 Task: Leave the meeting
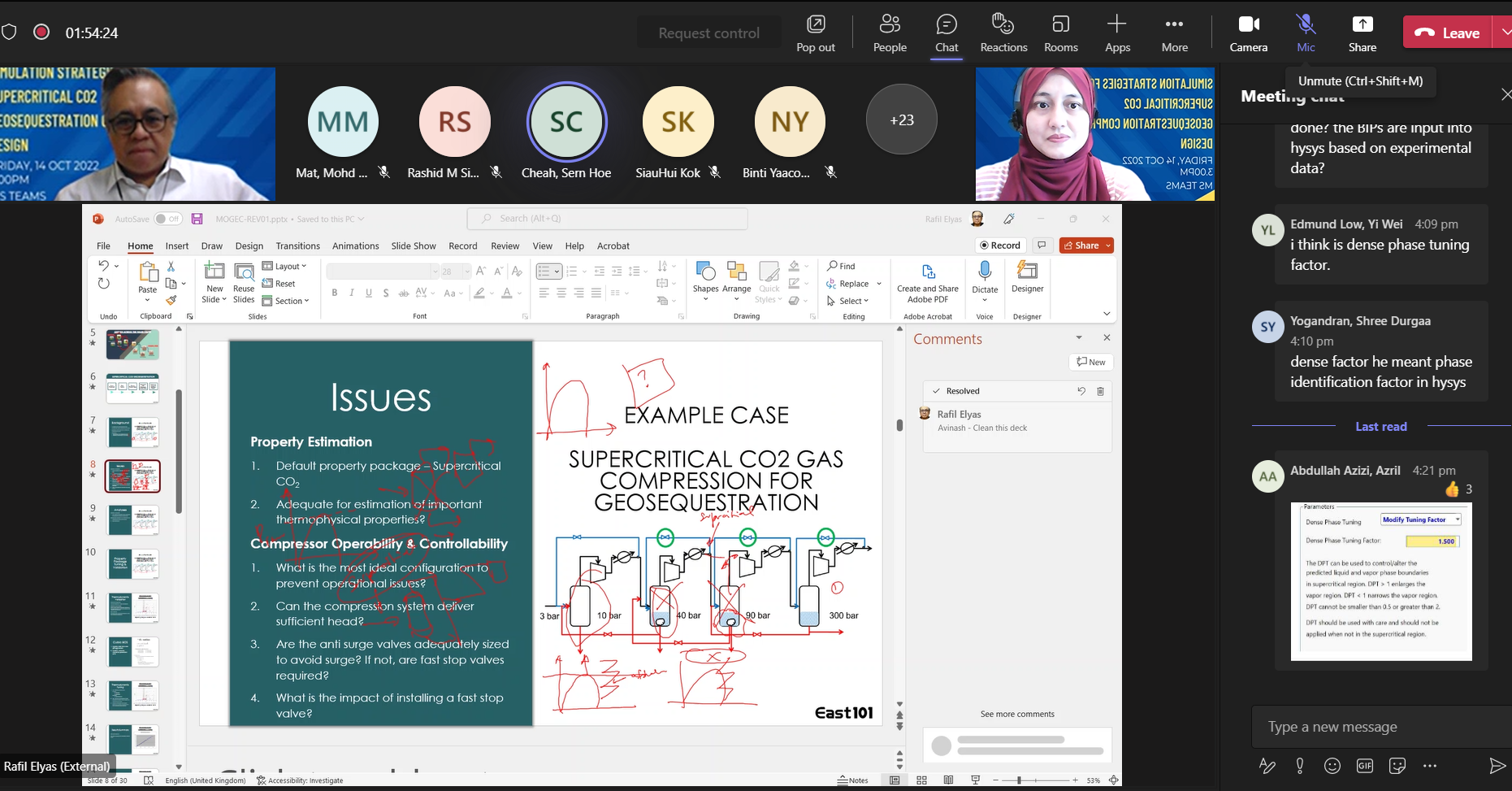tap(1447, 33)
